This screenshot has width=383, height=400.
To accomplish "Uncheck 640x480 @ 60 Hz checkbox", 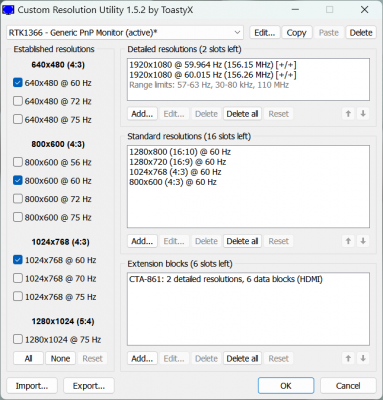I will pyautogui.click(x=18, y=83).
